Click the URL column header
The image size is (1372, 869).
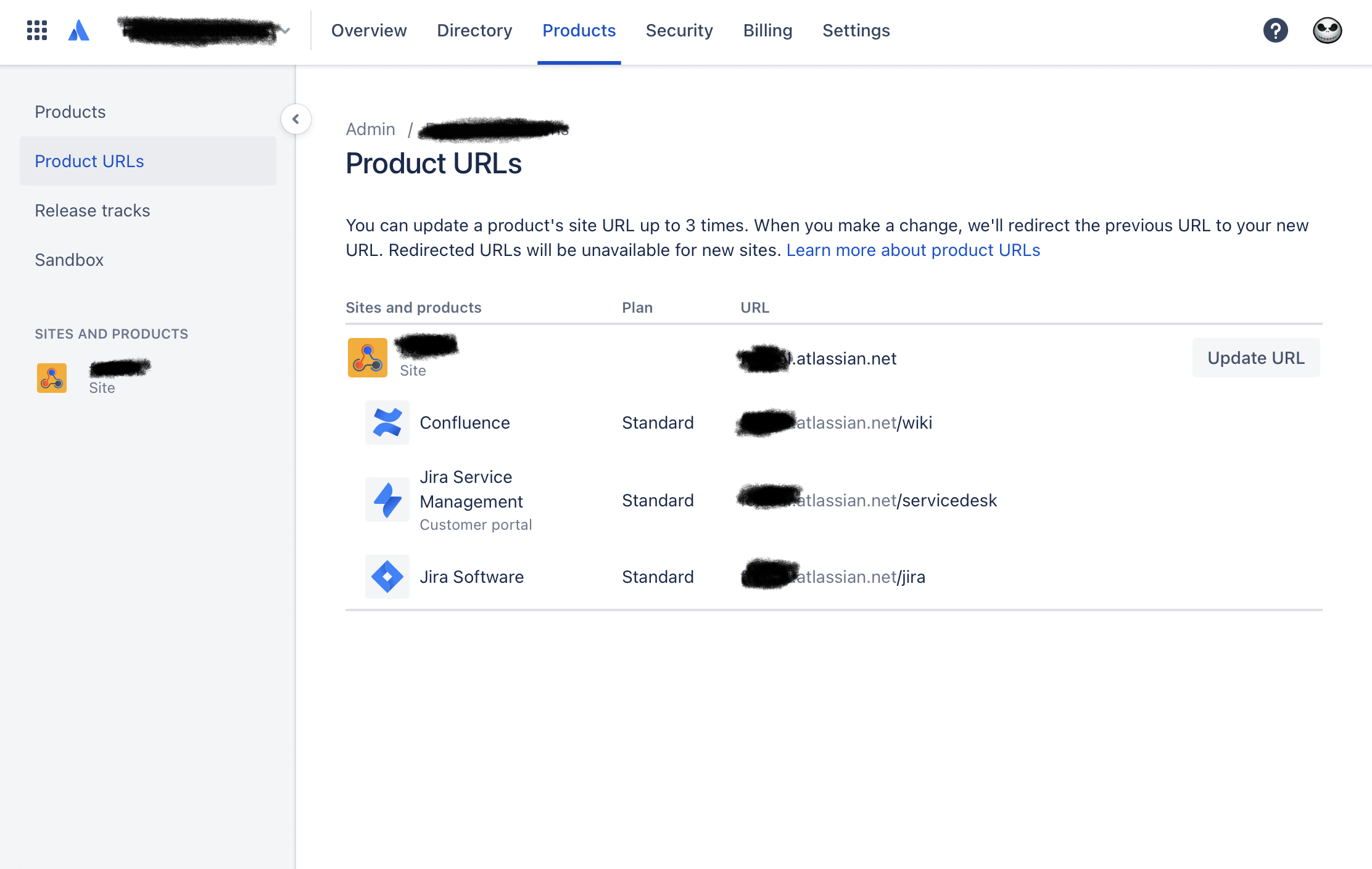point(755,308)
